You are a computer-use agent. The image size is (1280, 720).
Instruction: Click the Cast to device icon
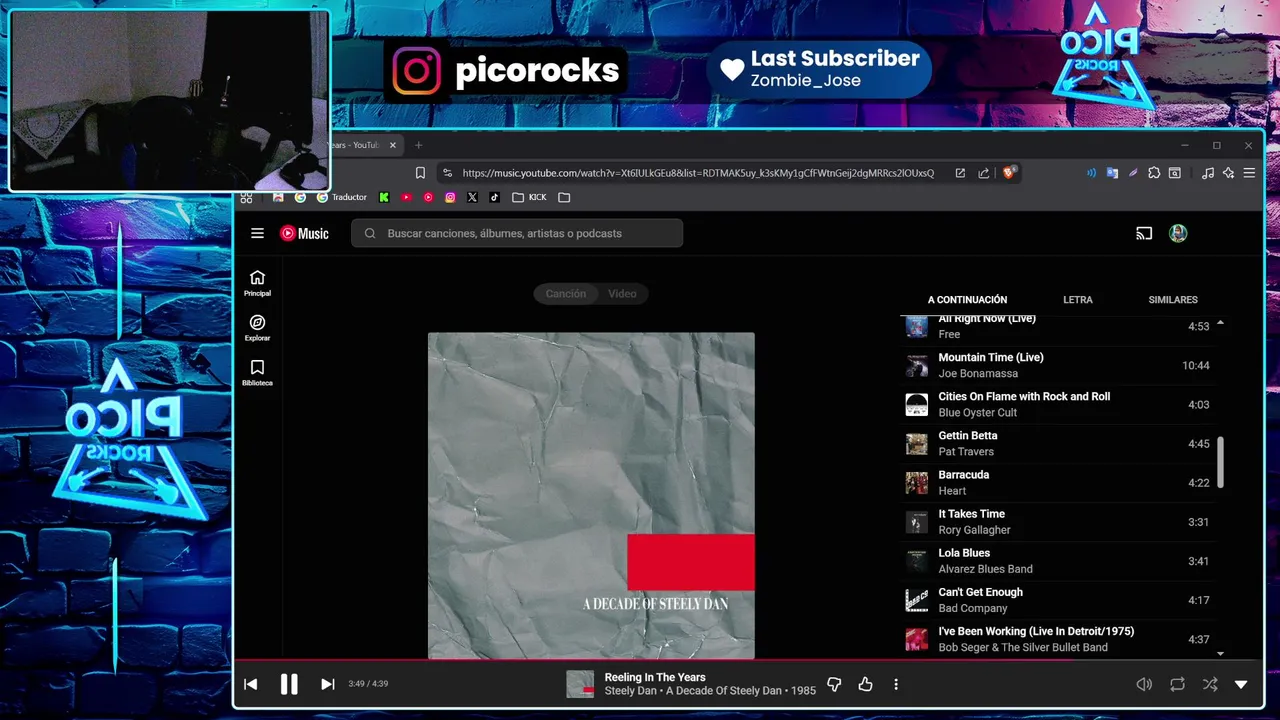[x=1144, y=233]
